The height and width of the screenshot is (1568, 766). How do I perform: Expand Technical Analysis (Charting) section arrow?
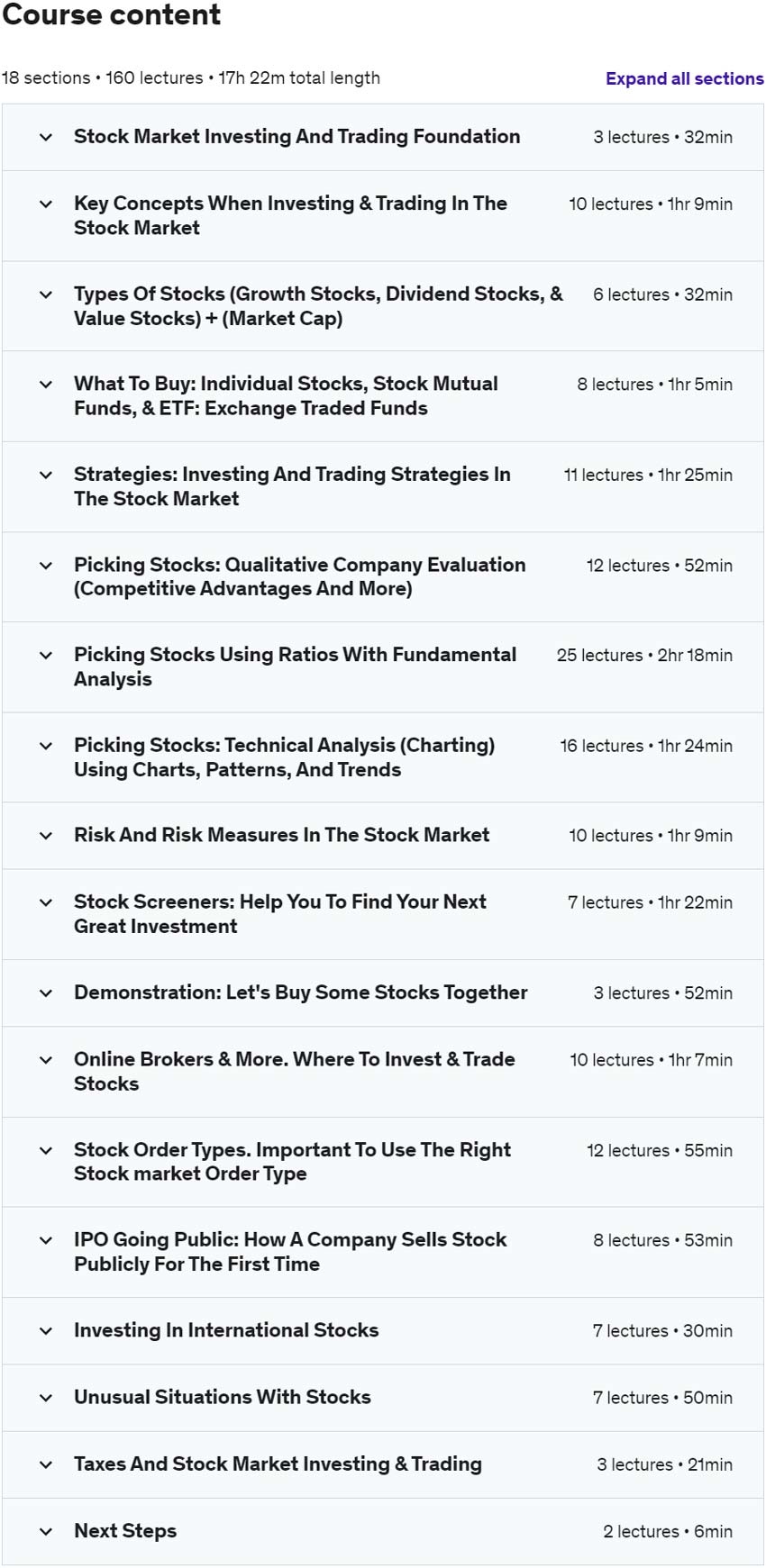click(x=46, y=746)
